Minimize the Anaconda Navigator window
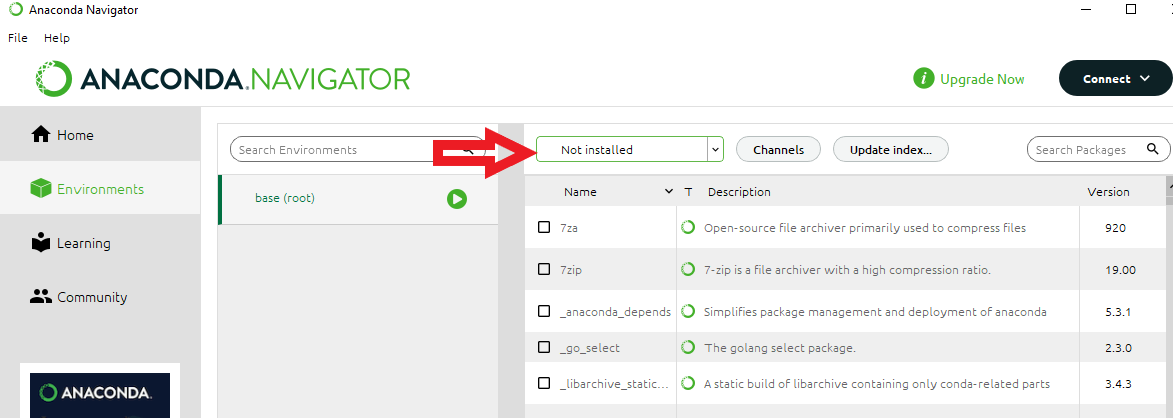The height and width of the screenshot is (418, 1173). tap(1085, 10)
